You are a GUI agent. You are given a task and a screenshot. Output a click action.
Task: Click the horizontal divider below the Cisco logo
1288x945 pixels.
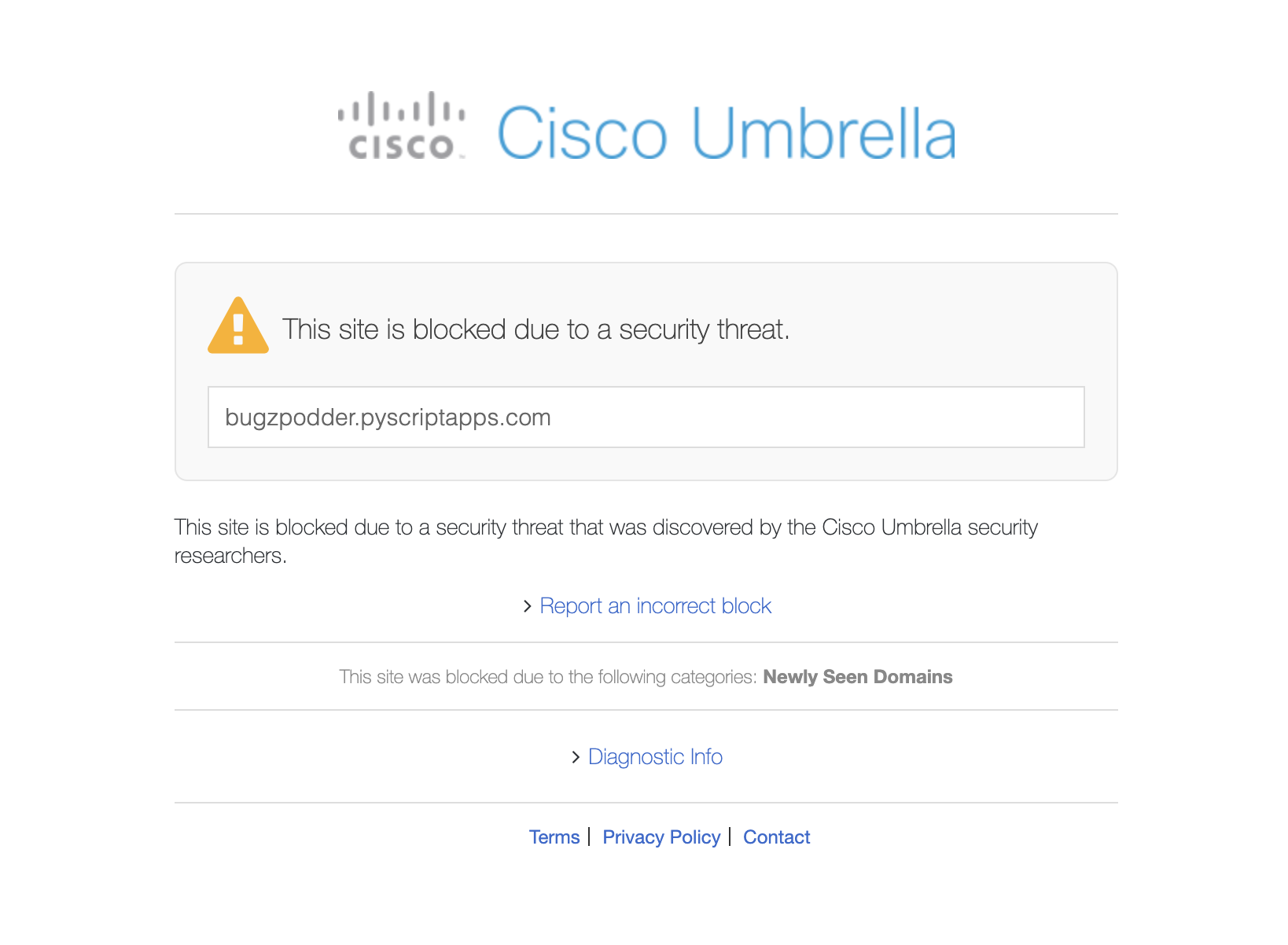click(646, 214)
